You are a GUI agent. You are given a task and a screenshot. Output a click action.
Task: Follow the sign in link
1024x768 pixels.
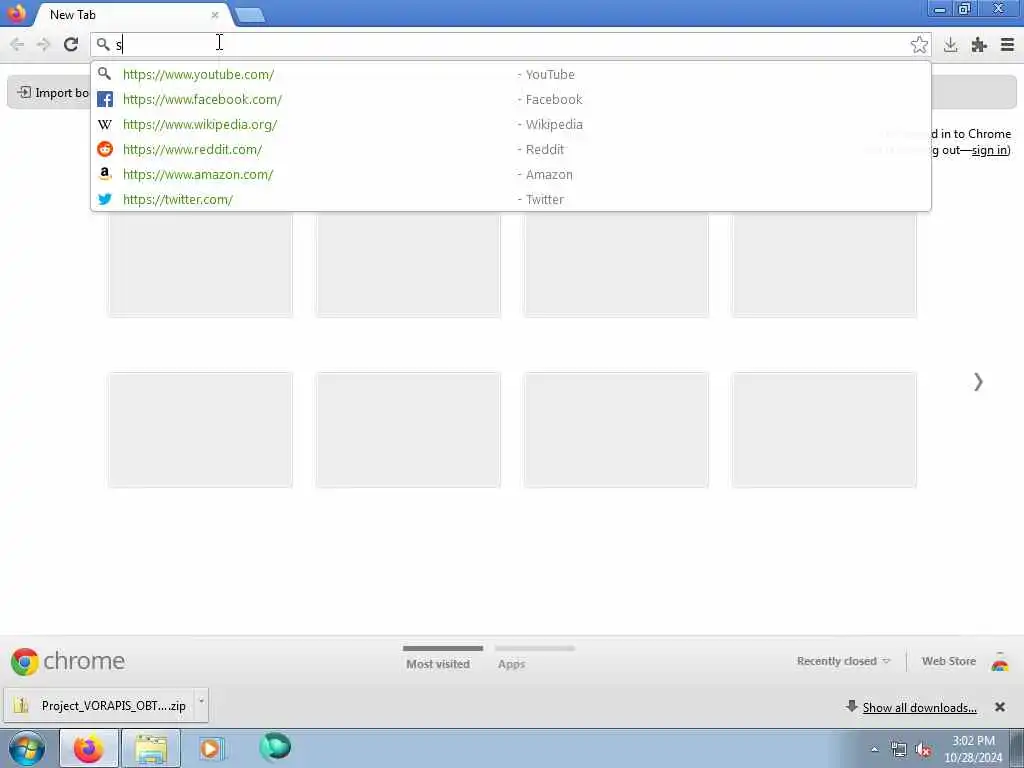click(x=989, y=150)
